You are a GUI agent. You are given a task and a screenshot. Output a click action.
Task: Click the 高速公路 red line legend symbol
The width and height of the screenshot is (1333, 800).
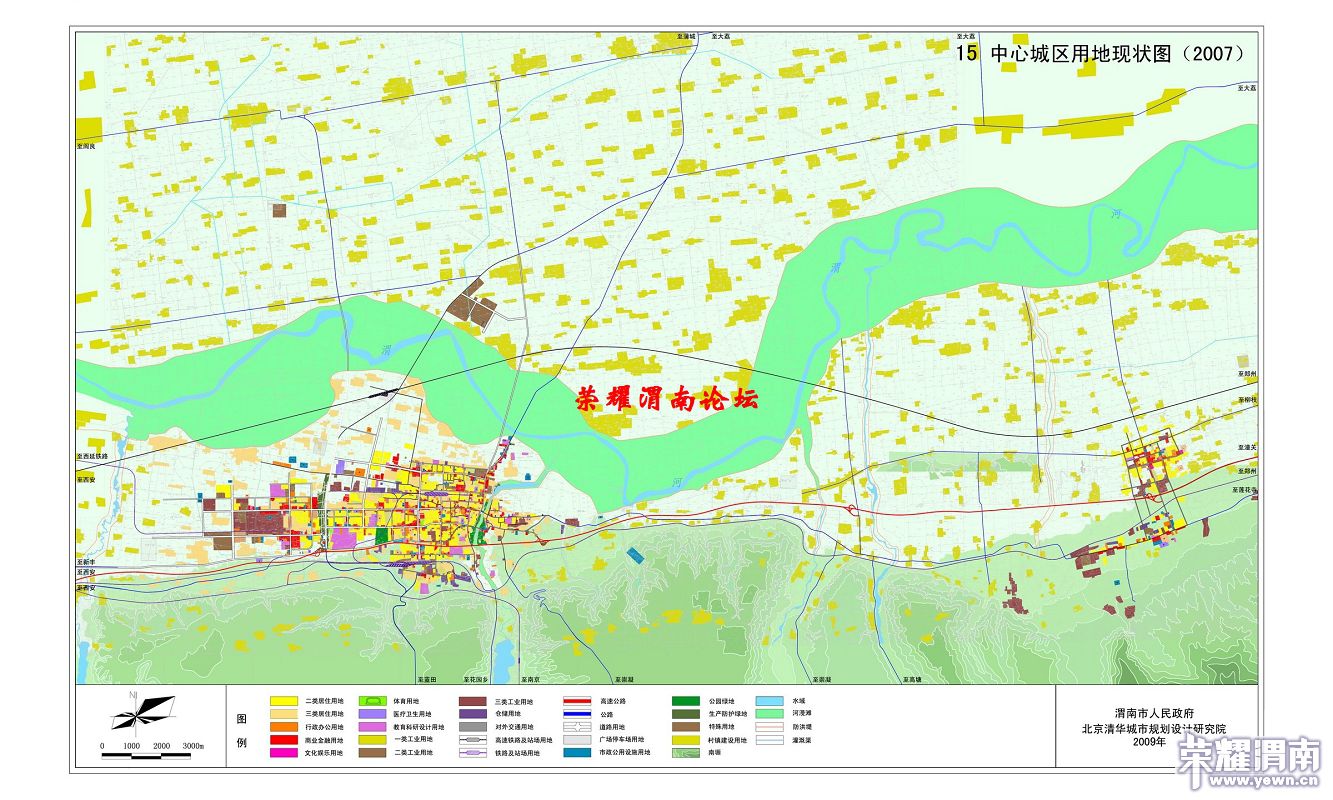578,702
